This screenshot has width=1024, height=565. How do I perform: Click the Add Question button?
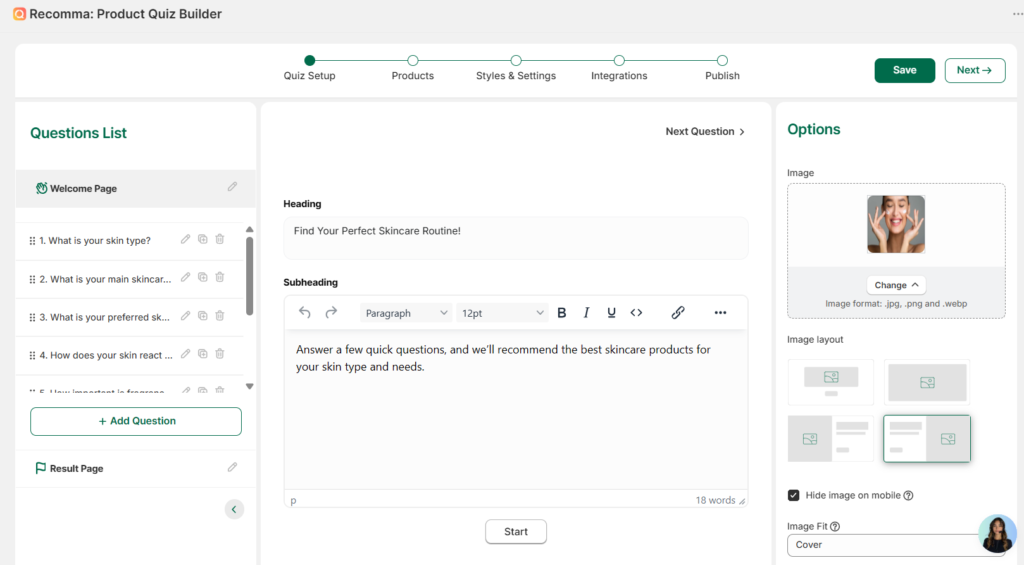pyautogui.click(x=136, y=421)
